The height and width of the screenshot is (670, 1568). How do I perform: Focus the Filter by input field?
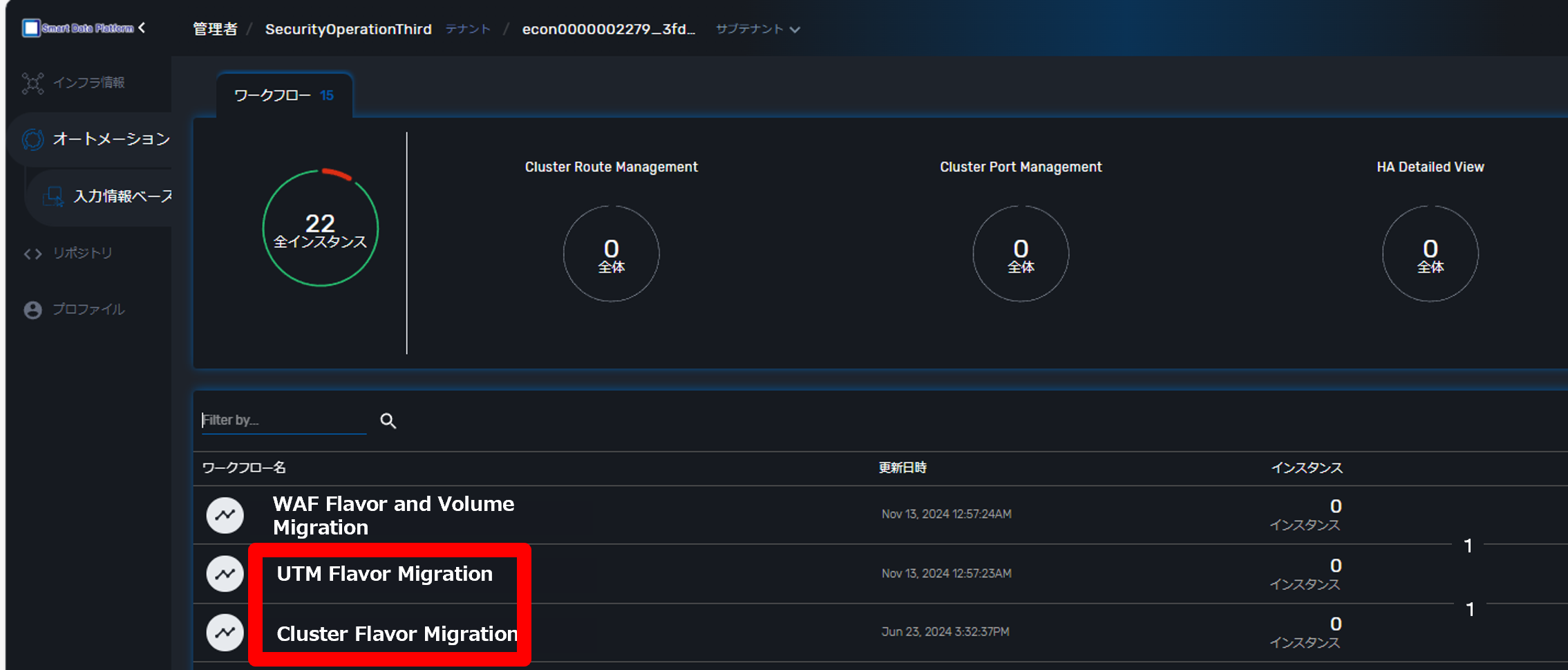tap(283, 420)
